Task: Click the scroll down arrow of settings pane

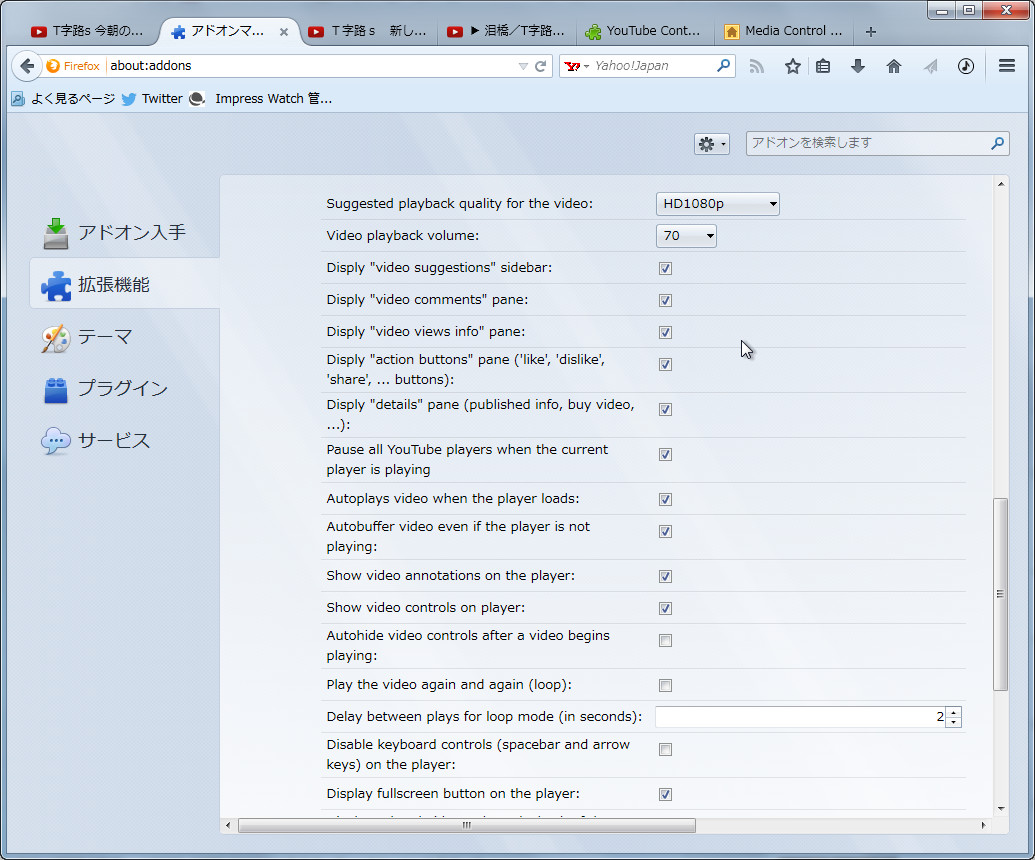Action: pyautogui.click(x=1001, y=809)
